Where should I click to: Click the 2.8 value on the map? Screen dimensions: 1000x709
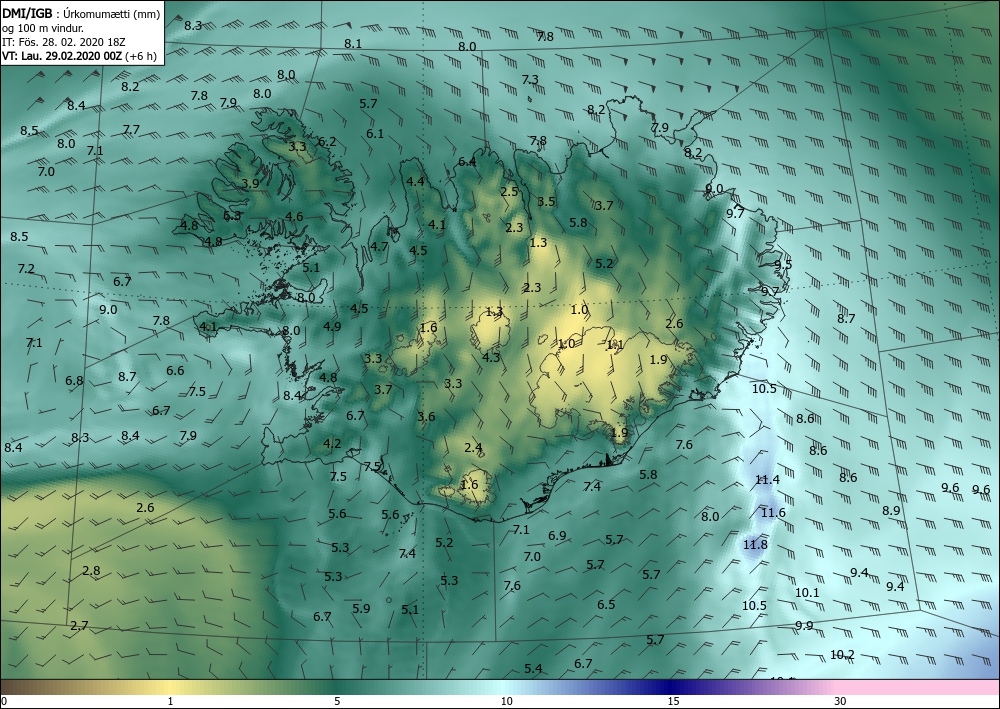point(91,571)
